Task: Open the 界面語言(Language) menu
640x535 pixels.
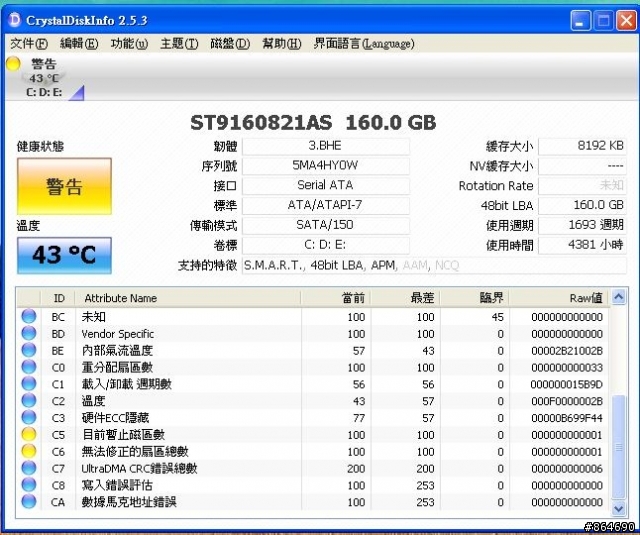Action: pyautogui.click(x=364, y=43)
